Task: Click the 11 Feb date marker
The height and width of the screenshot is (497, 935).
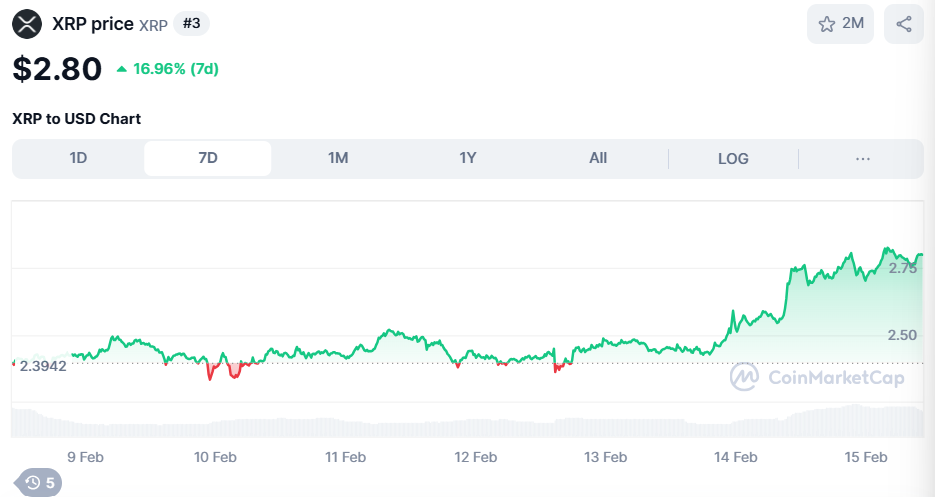Action: coord(345,457)
